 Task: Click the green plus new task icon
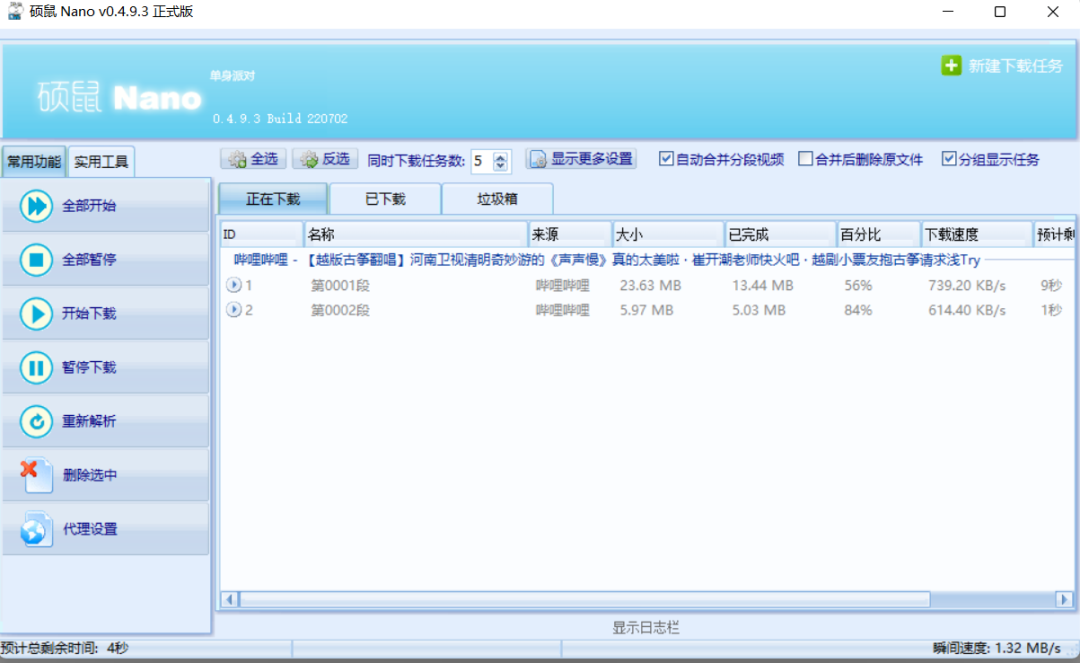click(x=951, y=65)
